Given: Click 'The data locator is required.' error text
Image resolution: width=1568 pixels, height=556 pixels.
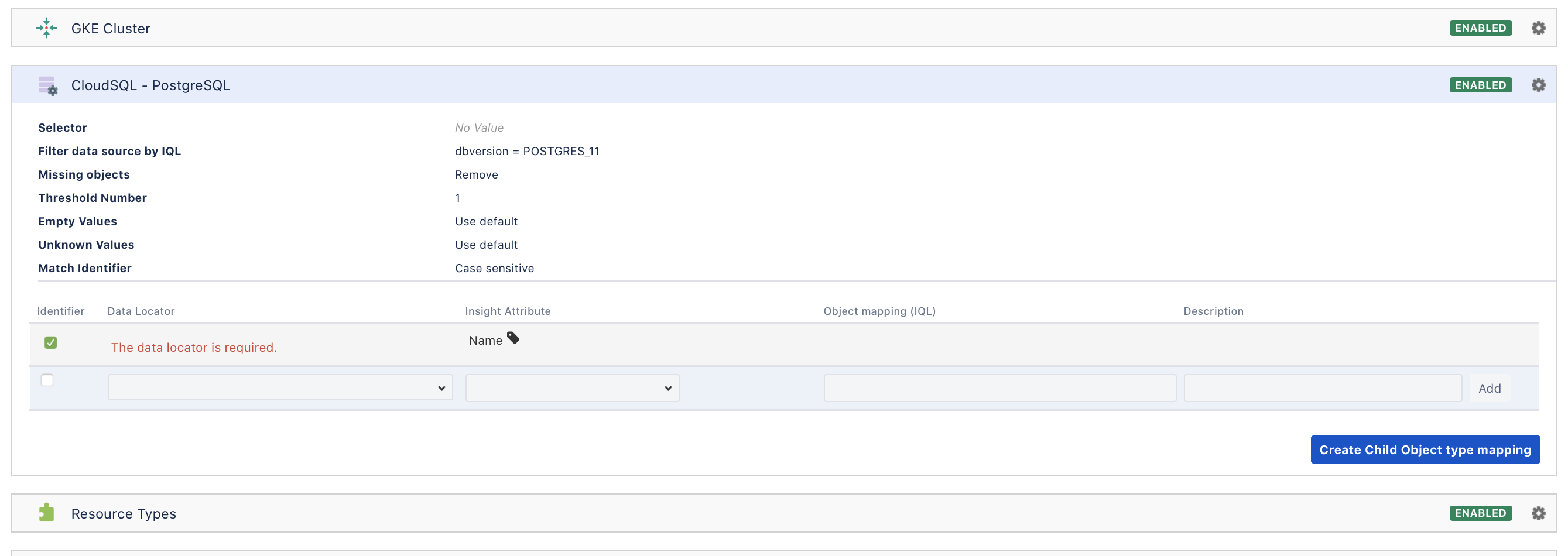Looking at the screenshot, I should point(194,347).
